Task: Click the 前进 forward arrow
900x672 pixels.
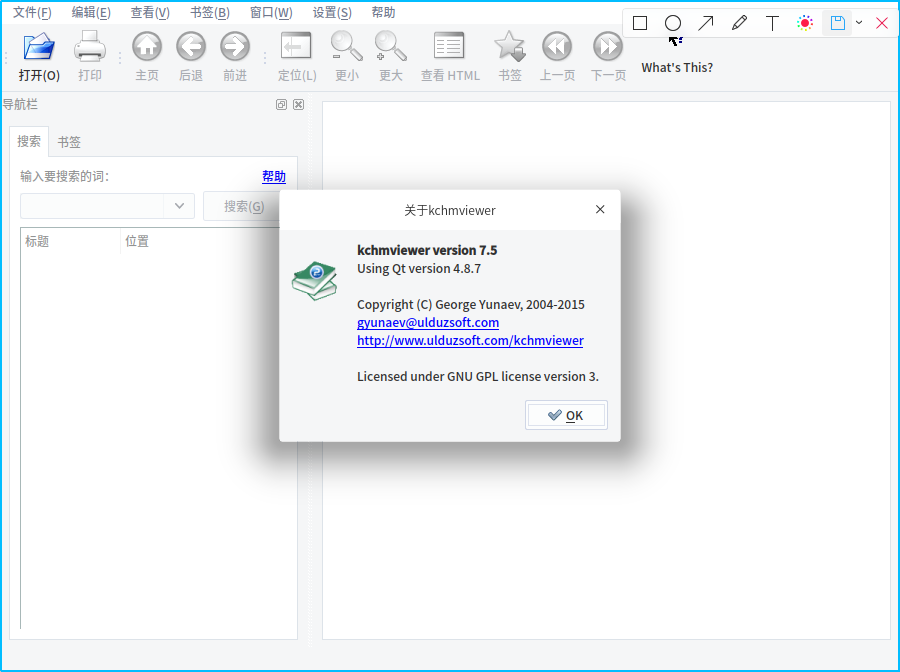Action: coord(235,57)
